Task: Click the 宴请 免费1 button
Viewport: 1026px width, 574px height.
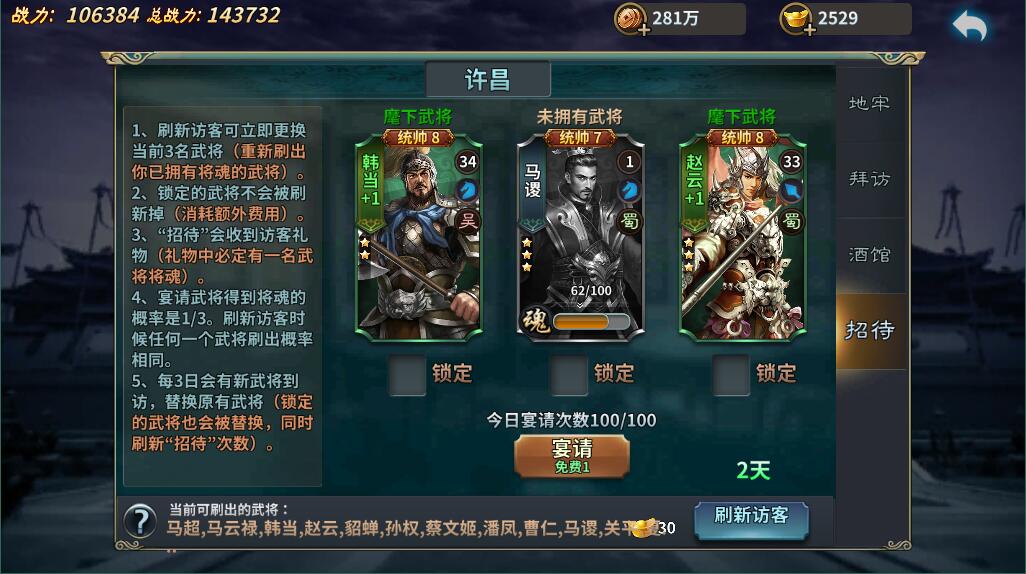Action: [x=572, y=456]
